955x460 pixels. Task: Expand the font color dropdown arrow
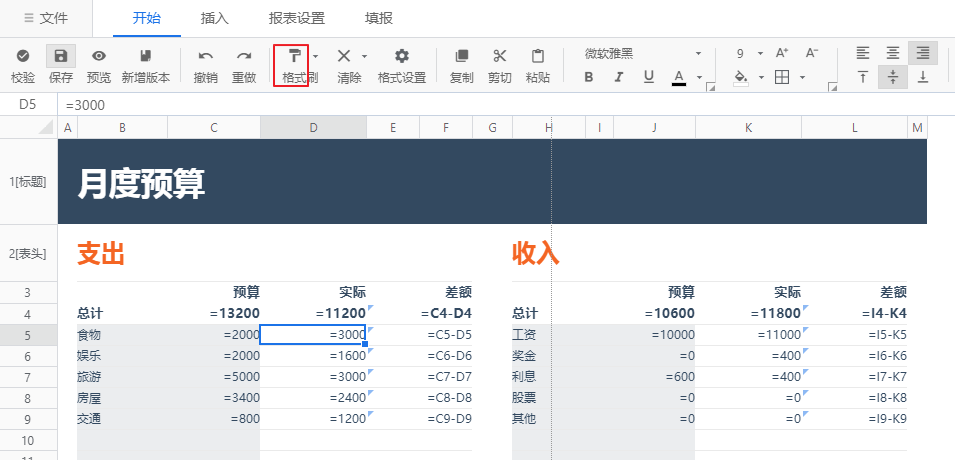tap(699, 77)
